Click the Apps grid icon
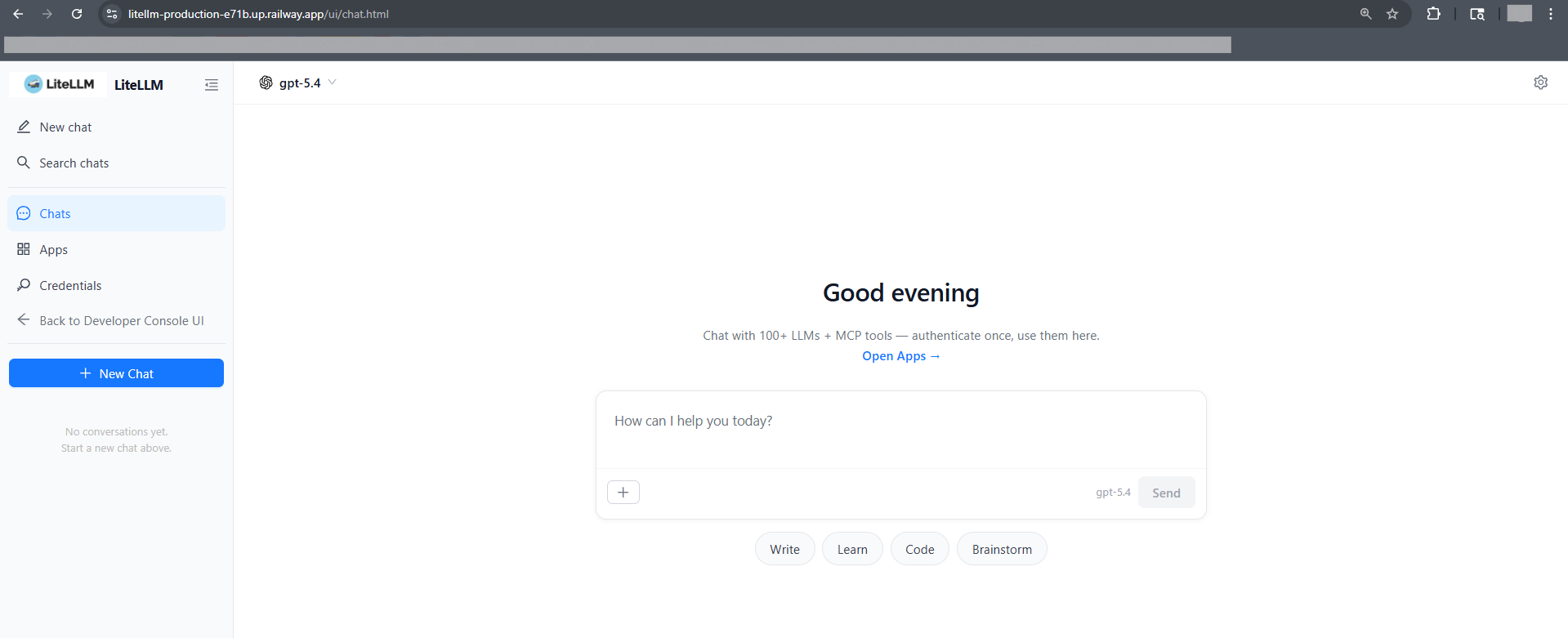Viewport: 1568px width, 638px height. click(24, 249)
